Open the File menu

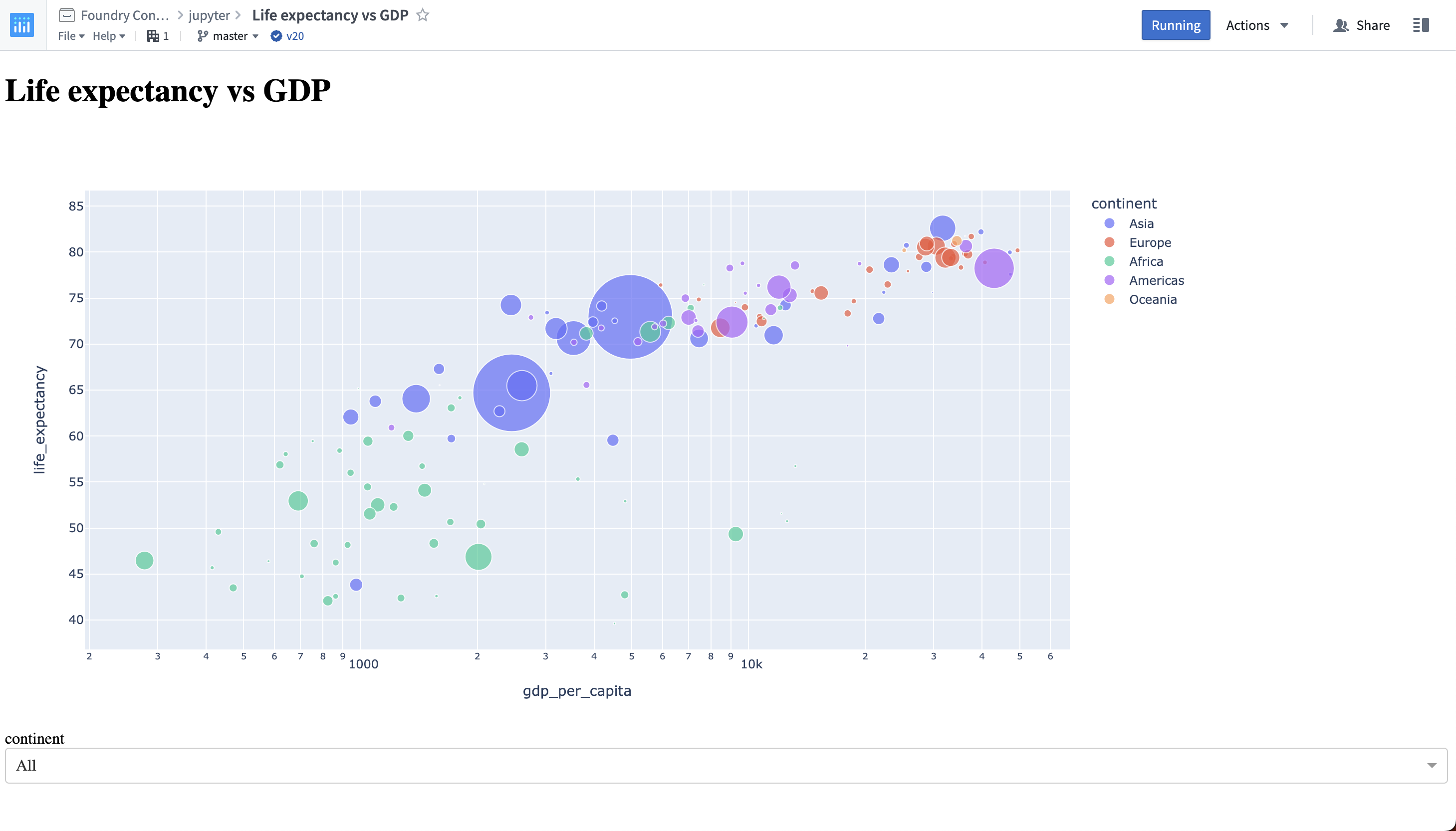point(71,36)
